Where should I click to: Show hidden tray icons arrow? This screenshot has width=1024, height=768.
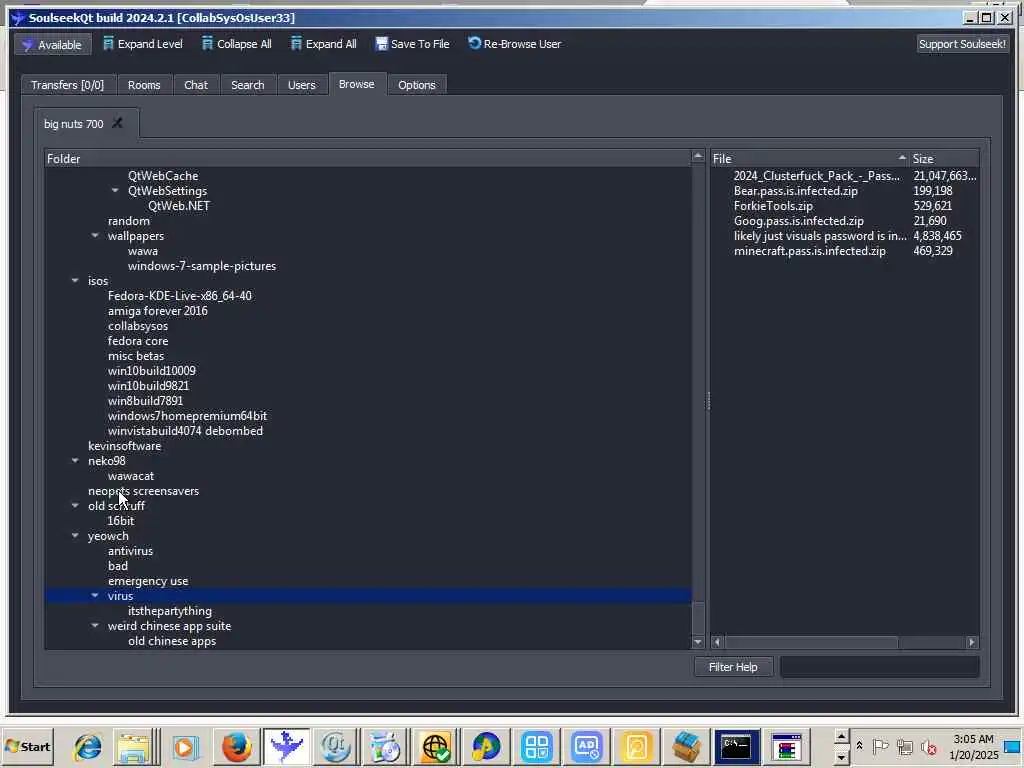point(859,746)
